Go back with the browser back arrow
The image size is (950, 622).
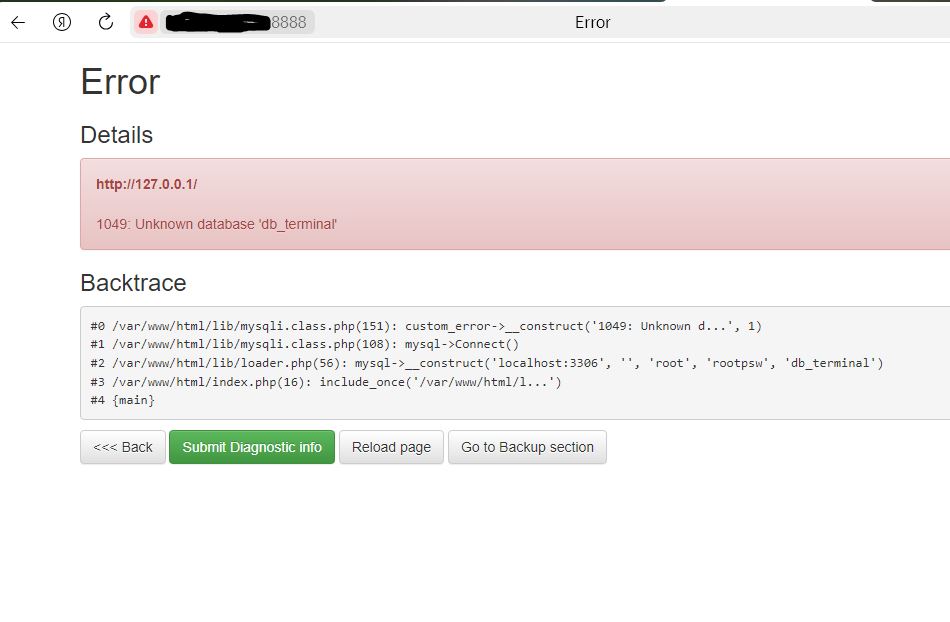click(x=18, y=22)
